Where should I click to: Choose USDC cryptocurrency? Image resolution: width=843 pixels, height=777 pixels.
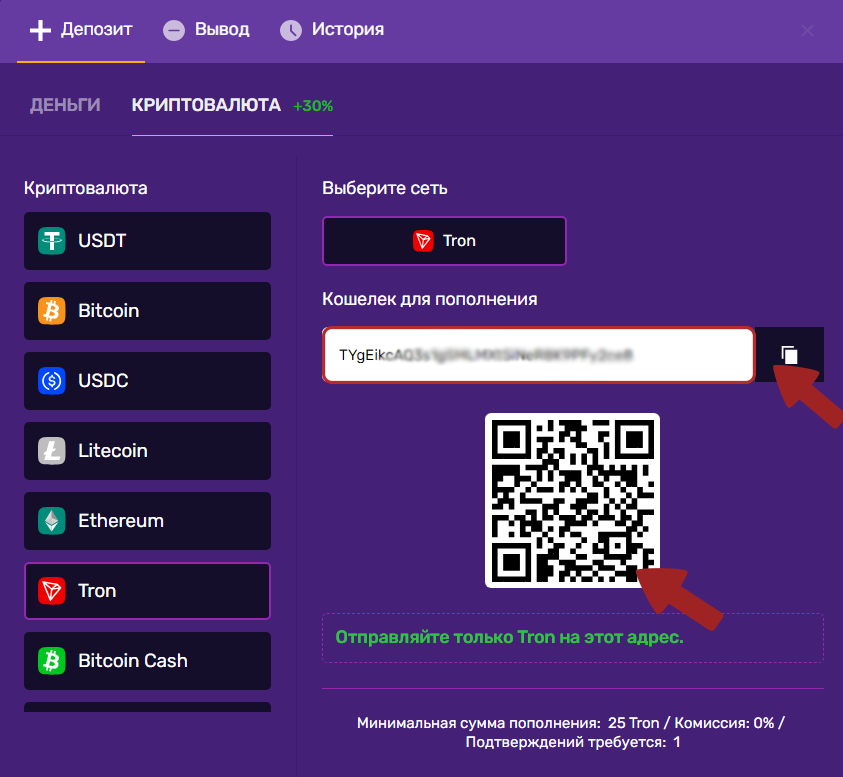coord(147,381)
